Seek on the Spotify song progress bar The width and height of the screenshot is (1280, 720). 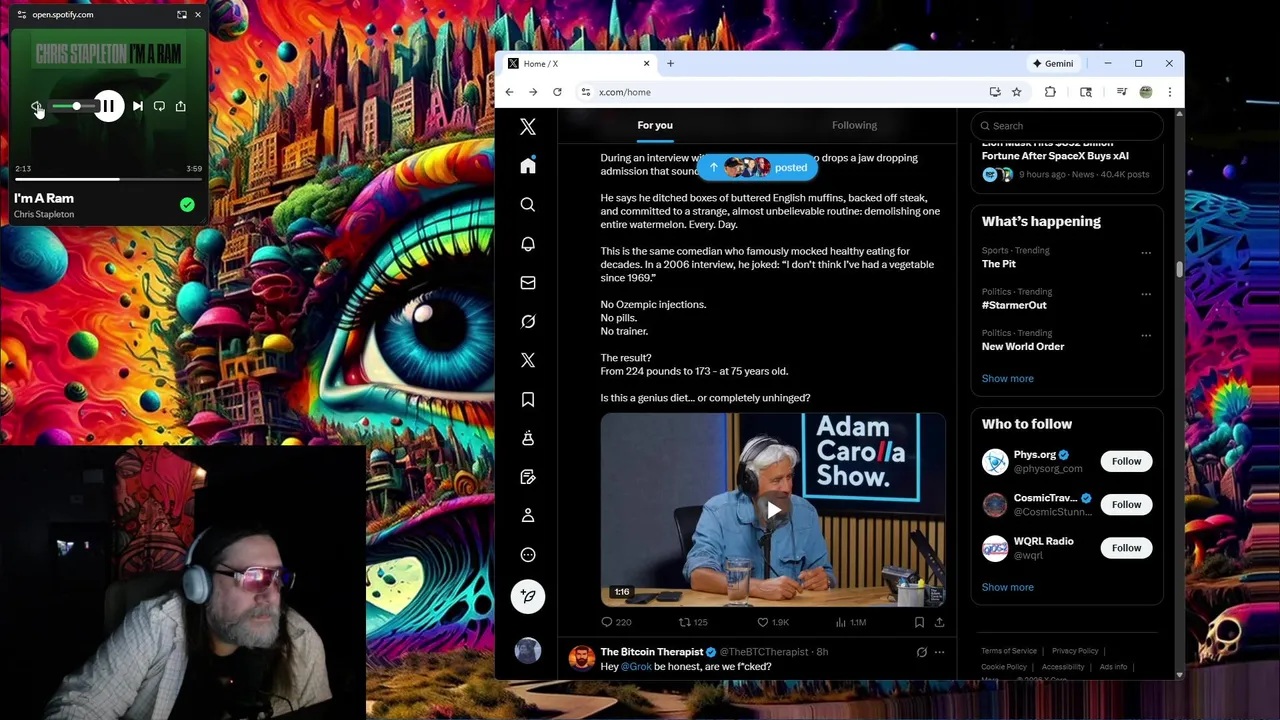point(108,180)
